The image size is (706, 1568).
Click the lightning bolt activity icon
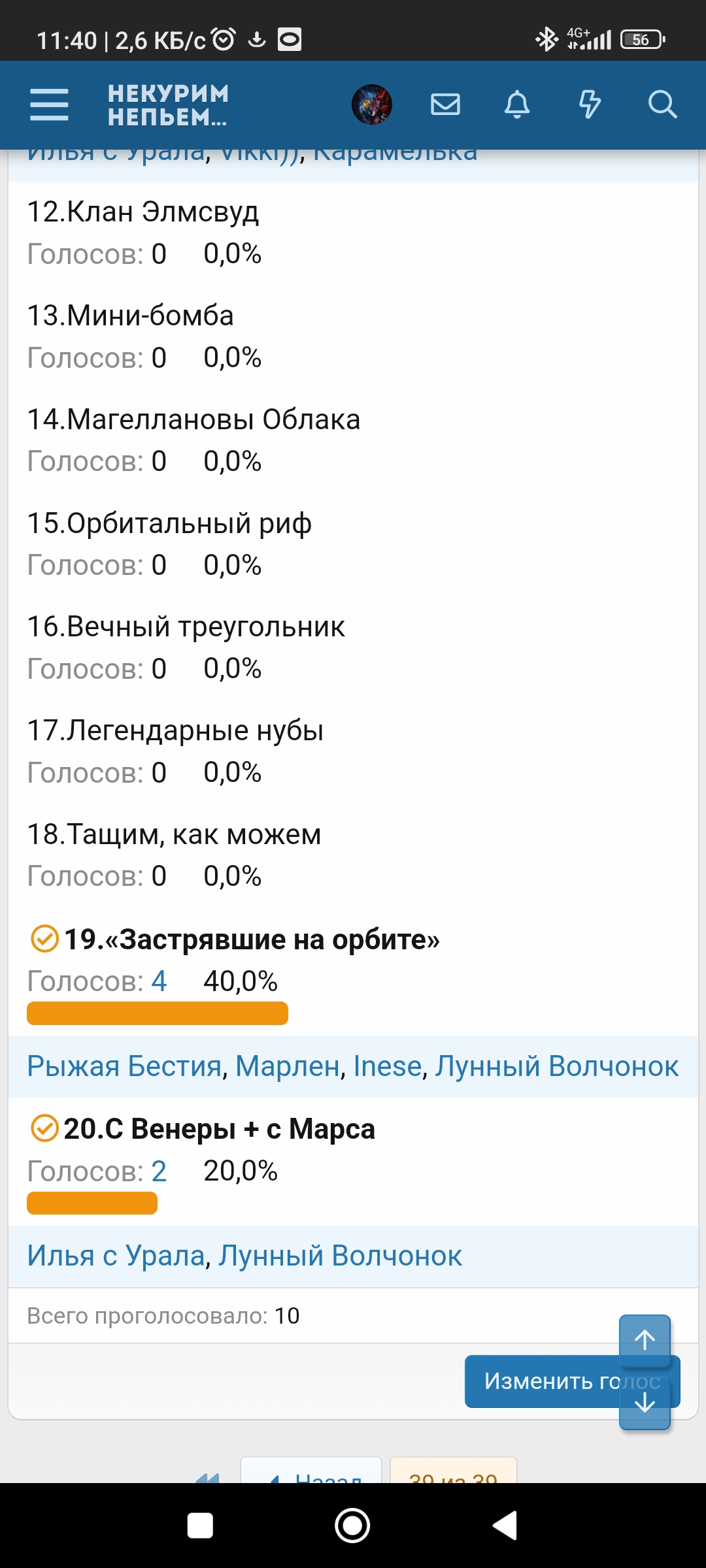[x=590, y=105]
